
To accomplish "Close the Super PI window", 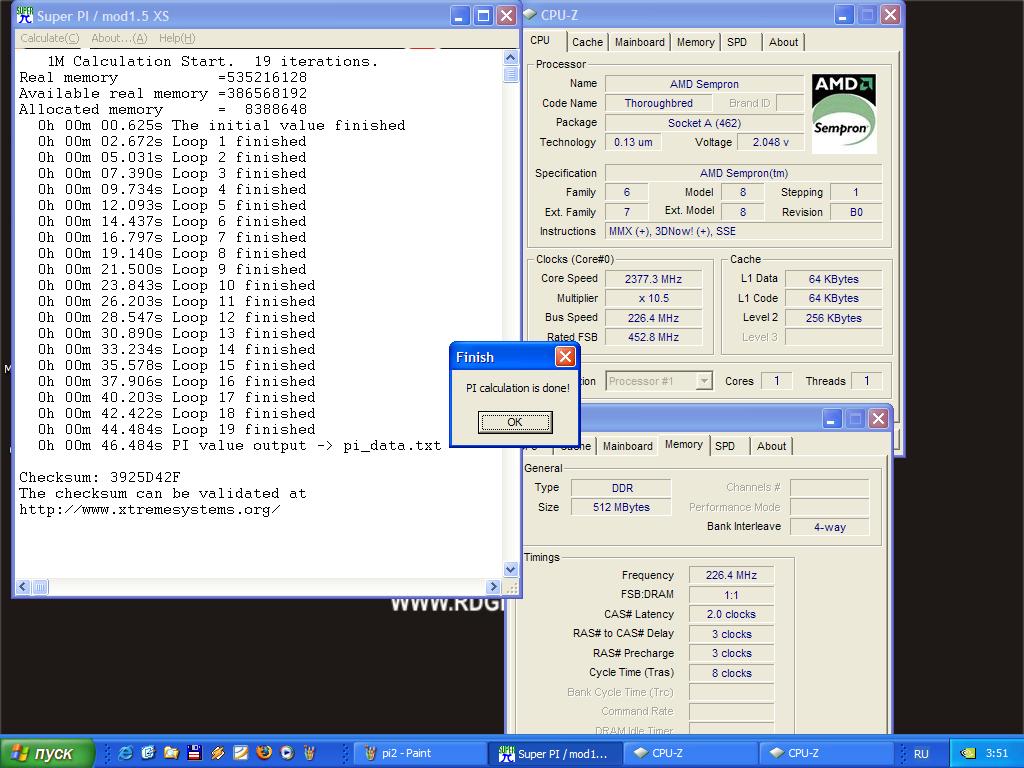I will tap(507, 16).
